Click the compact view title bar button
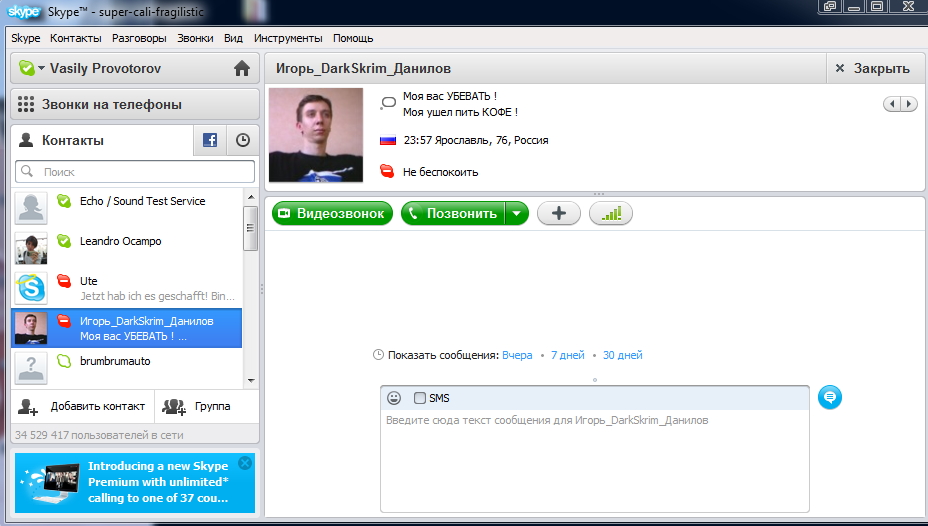Viewport: 928px width, 526px height. (x=830, y=7)
